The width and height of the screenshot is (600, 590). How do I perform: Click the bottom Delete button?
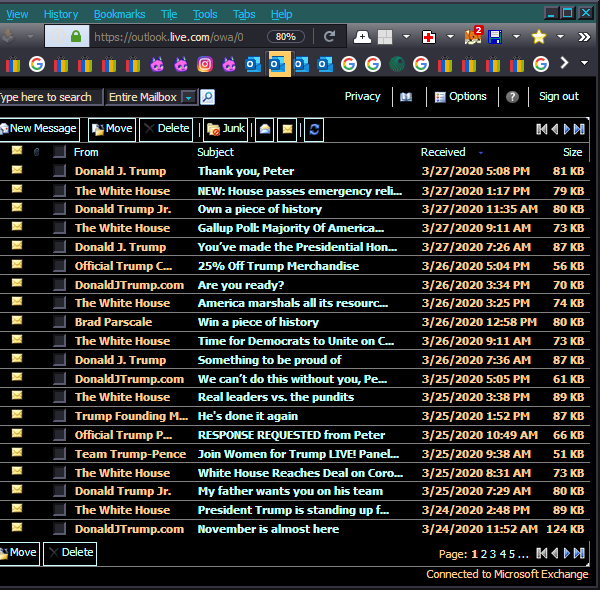[x=70, y=553]
